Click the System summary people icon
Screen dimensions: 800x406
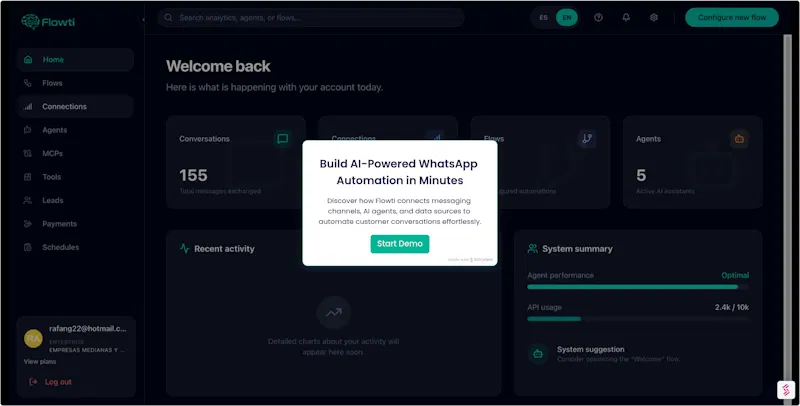(x=533, y=249)
